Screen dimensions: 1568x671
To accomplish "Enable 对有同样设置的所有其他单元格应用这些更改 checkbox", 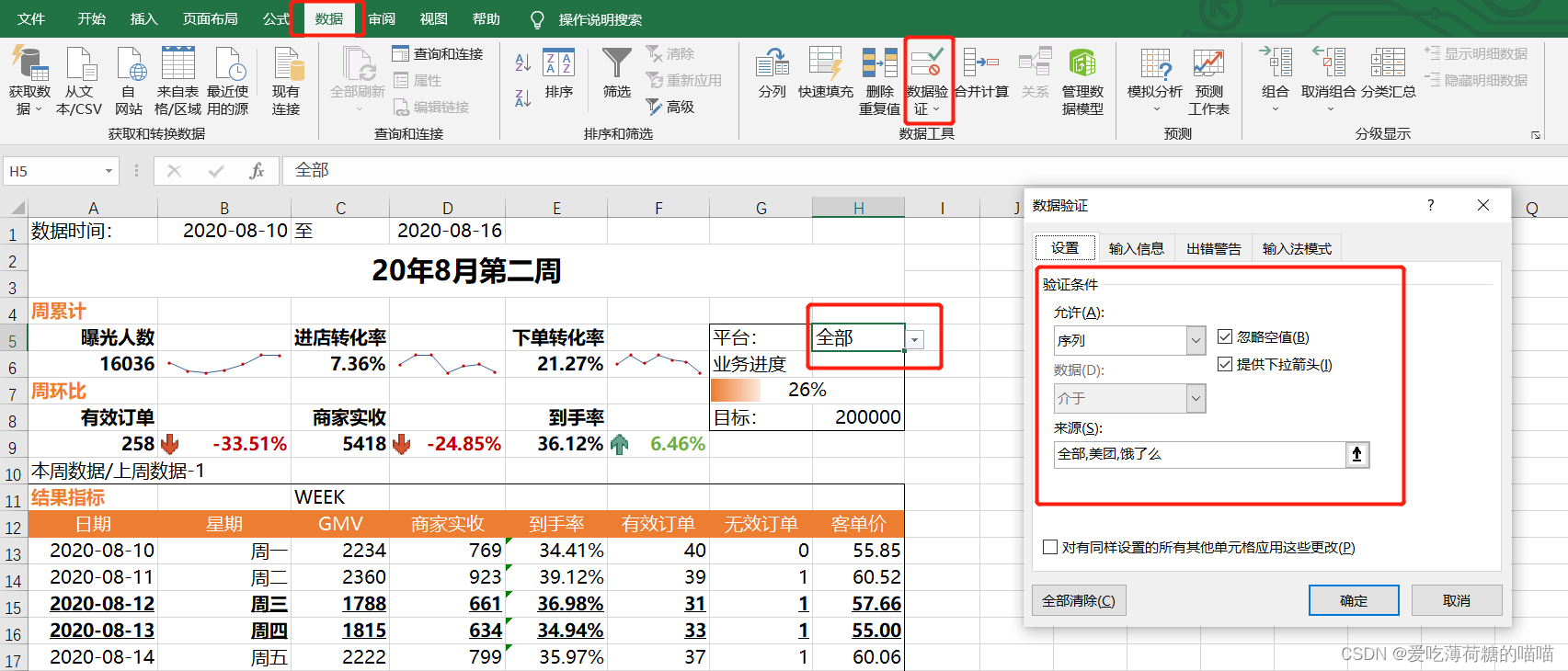I will click(1050, 547).
